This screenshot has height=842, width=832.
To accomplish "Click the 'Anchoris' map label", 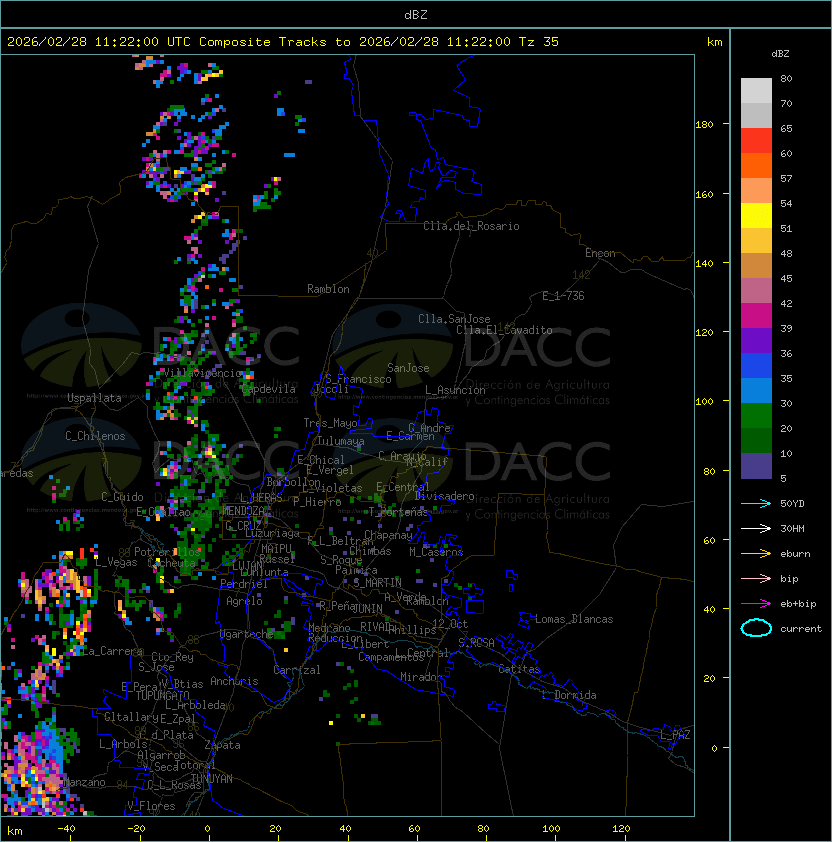I will (x=234, y=681).
